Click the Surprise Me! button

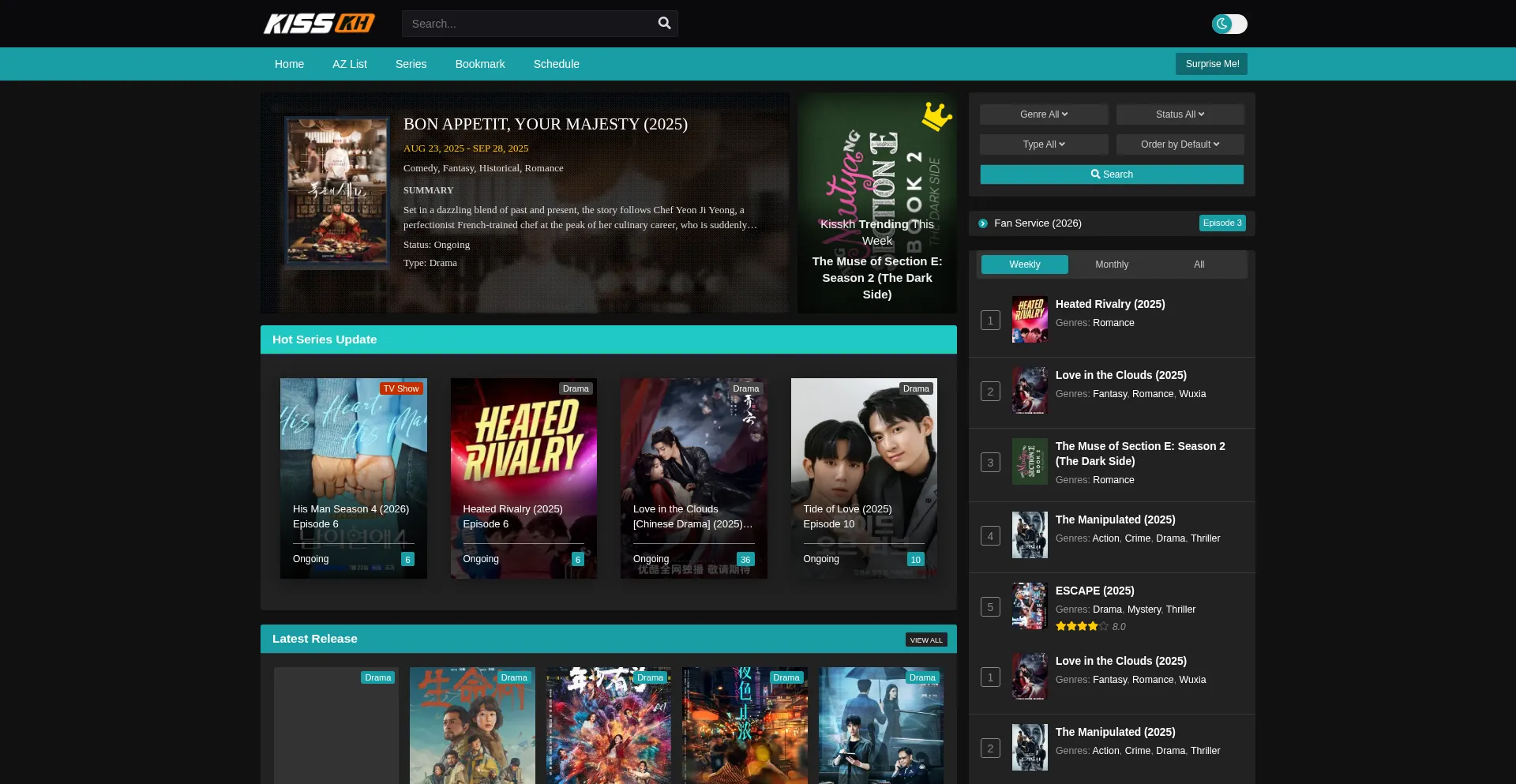click(1212, 64)
